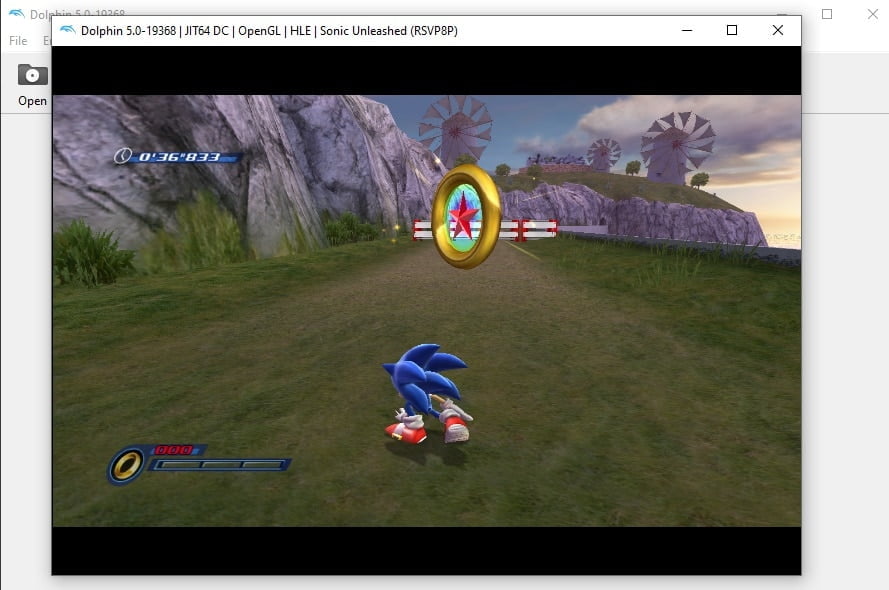Click the stage timer reading 0'36"833

[179, 157]
